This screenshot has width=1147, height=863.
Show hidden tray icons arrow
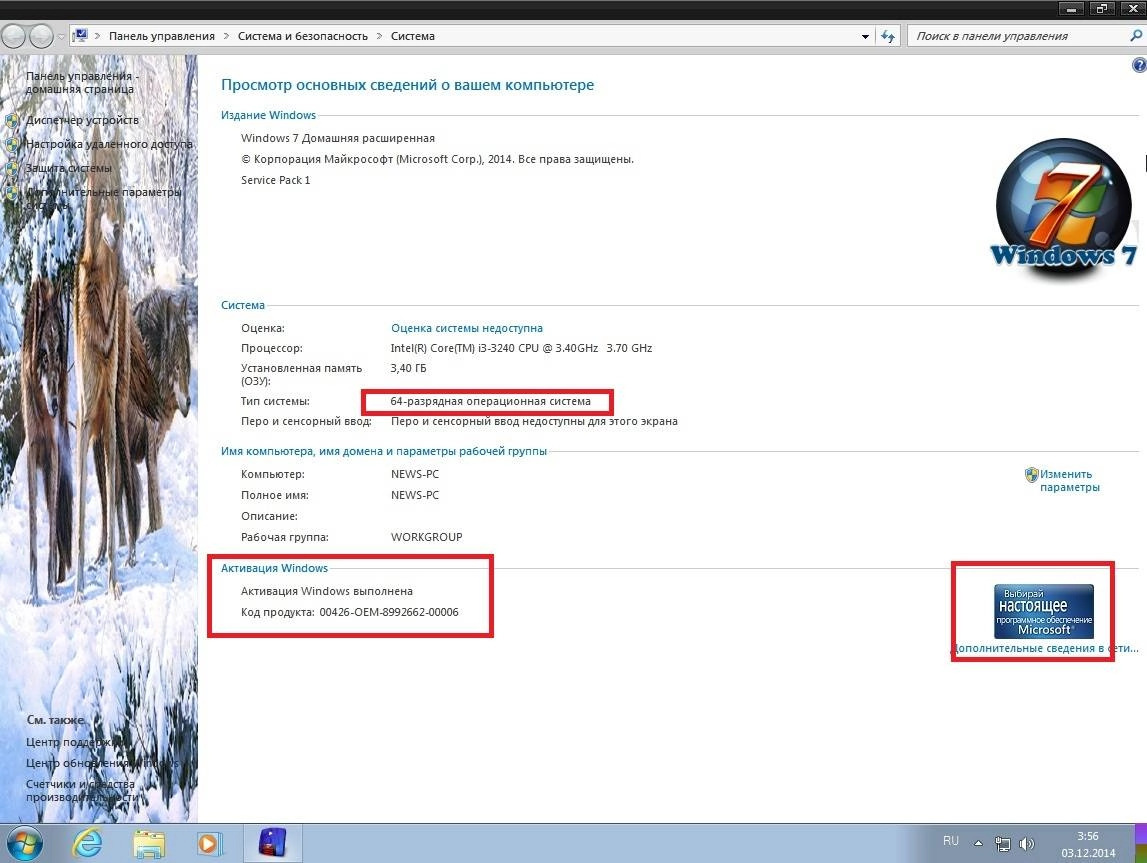pyautogui.click(x=978, y=843)
